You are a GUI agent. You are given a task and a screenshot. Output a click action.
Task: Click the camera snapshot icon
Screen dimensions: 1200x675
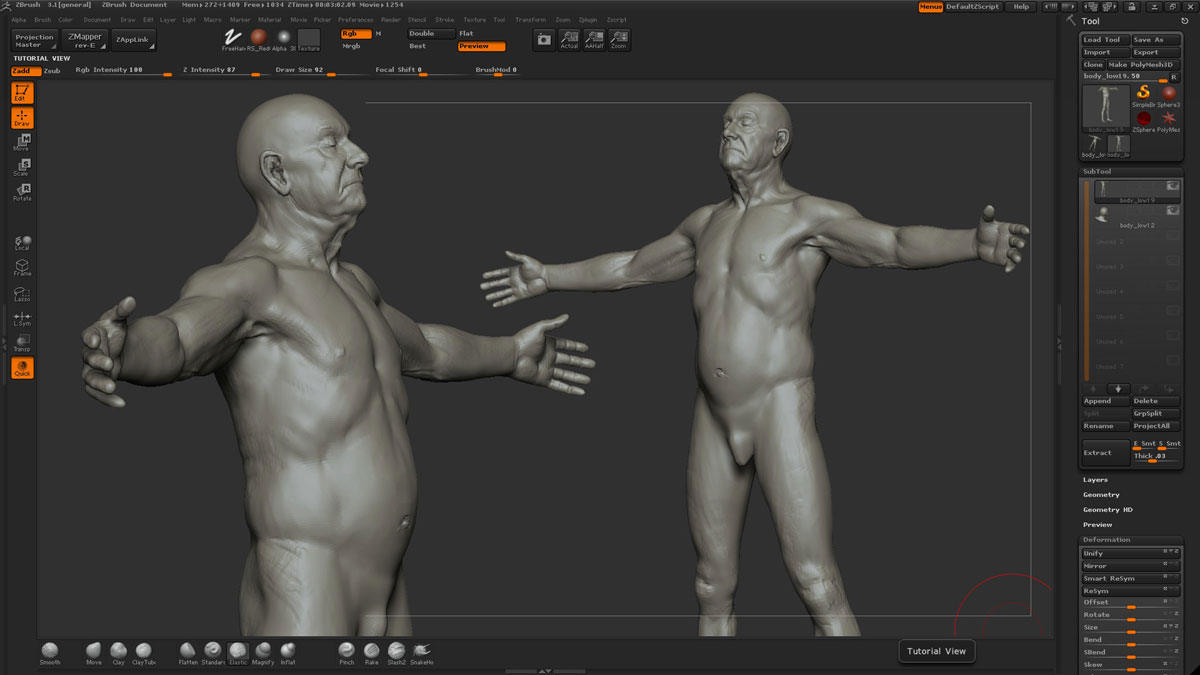pos(543,40)
